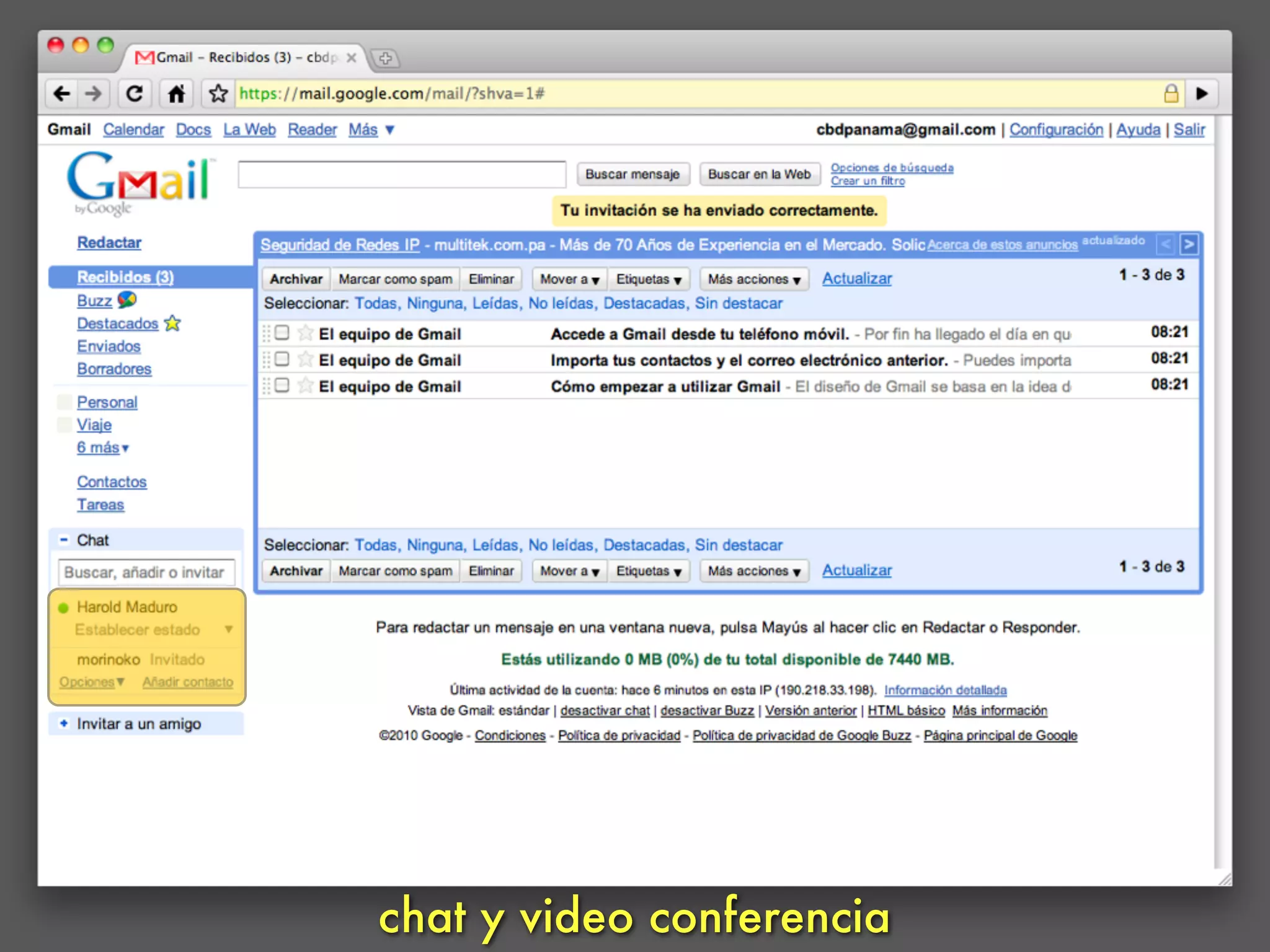Viewport: 1270px width, 952px height.
Task: Click the chat 'Buscar, añadir o invitar' field
Action: (146, 572)
